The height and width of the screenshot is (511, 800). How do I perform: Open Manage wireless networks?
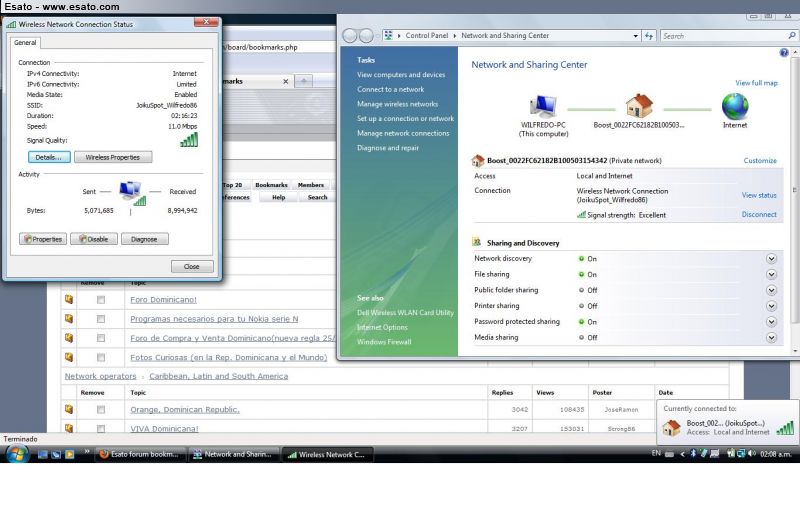(x=397, y=104)
